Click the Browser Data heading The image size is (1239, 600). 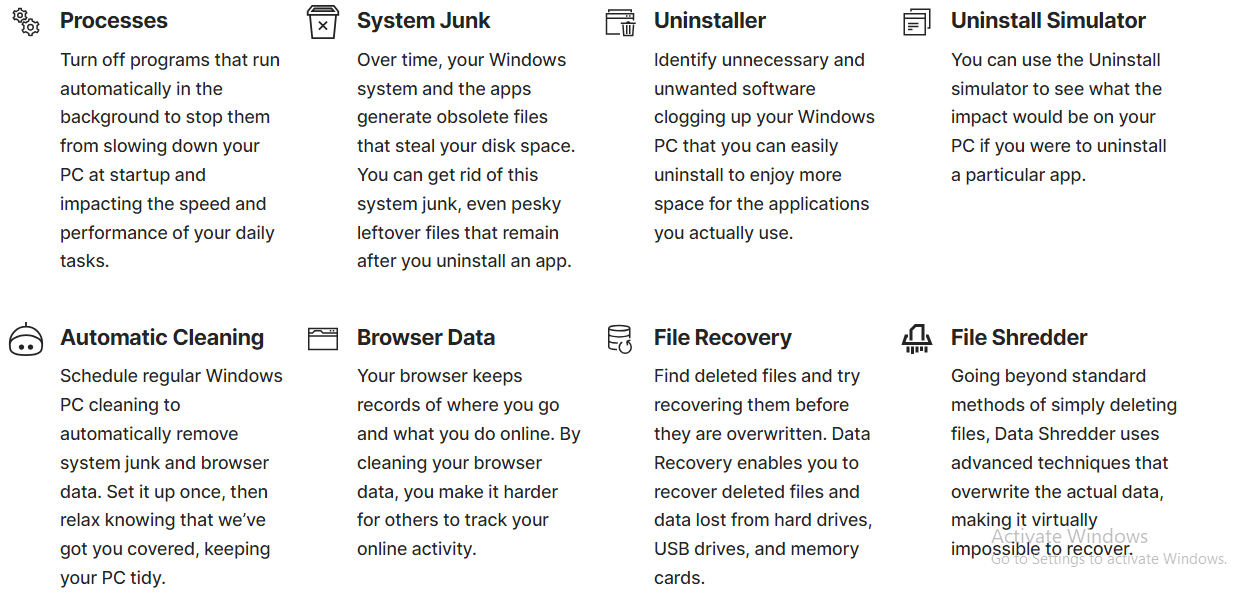click(426, 338)
